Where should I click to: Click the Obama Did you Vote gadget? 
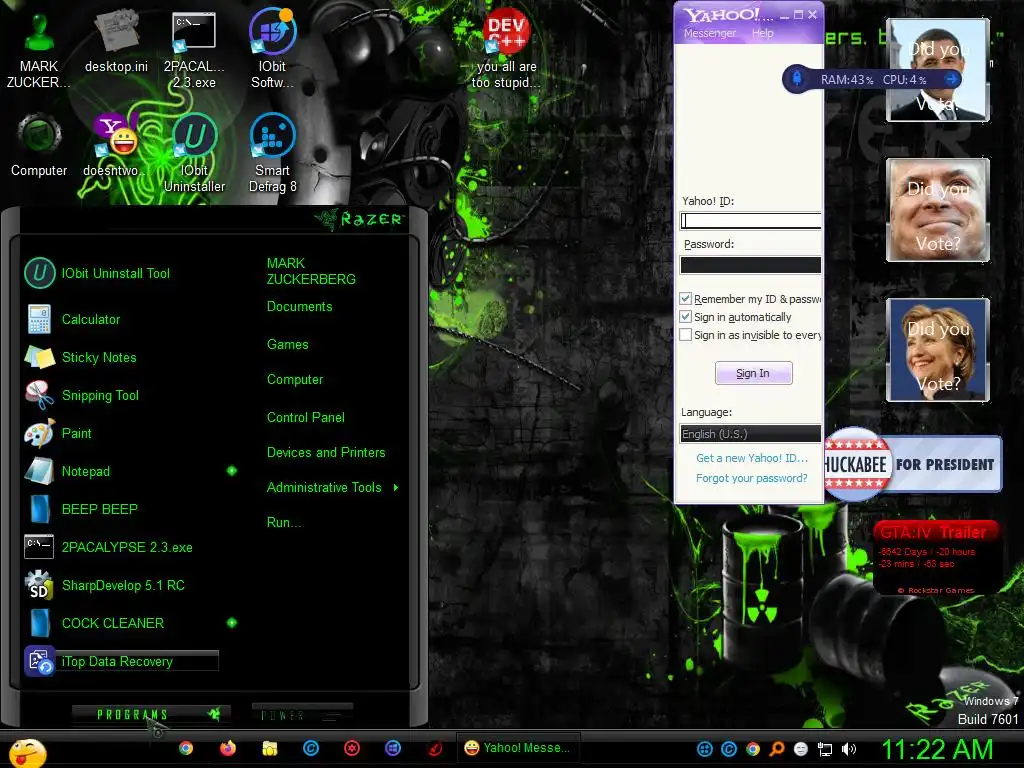(938, 70)
